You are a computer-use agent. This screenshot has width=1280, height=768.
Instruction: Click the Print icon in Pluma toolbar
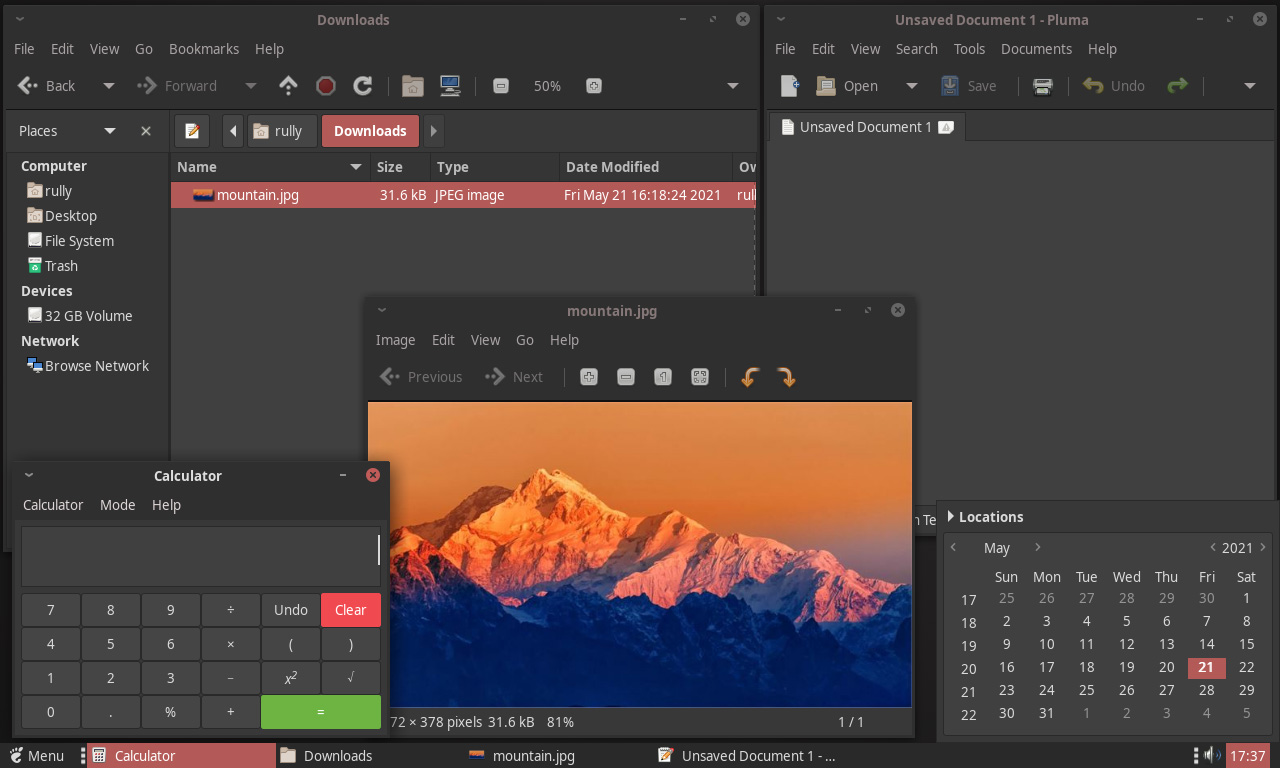coord(1042,86)
